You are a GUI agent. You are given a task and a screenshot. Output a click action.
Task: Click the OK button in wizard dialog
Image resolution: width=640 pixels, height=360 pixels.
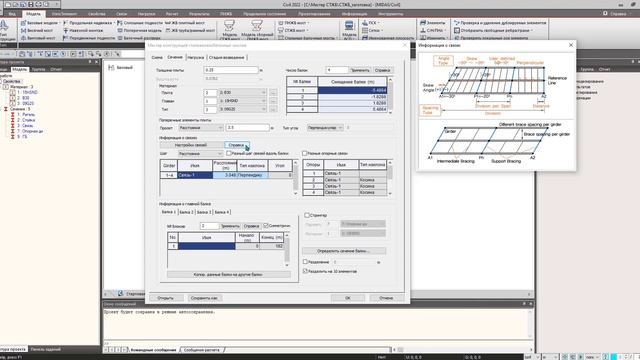(x=347, y=298)
